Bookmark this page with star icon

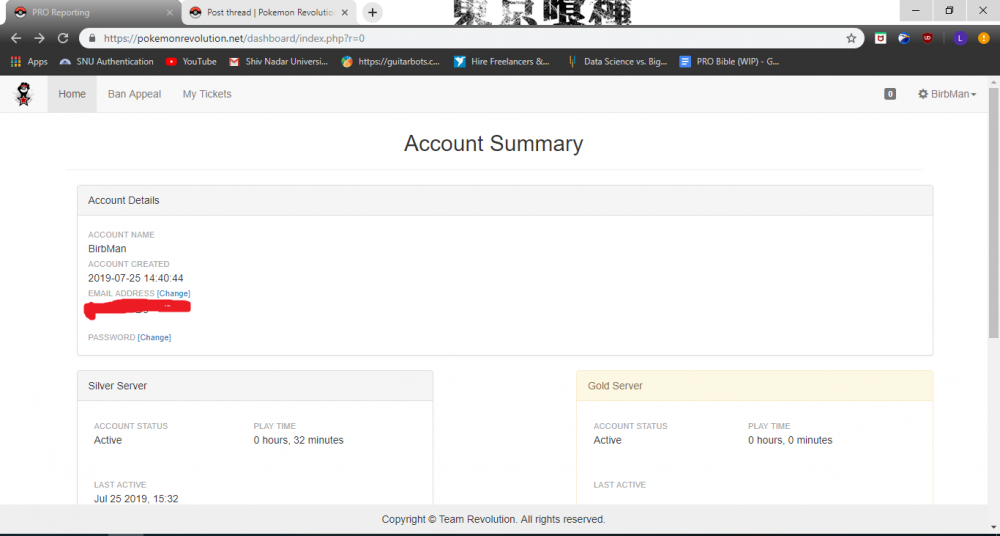point(851,38)
